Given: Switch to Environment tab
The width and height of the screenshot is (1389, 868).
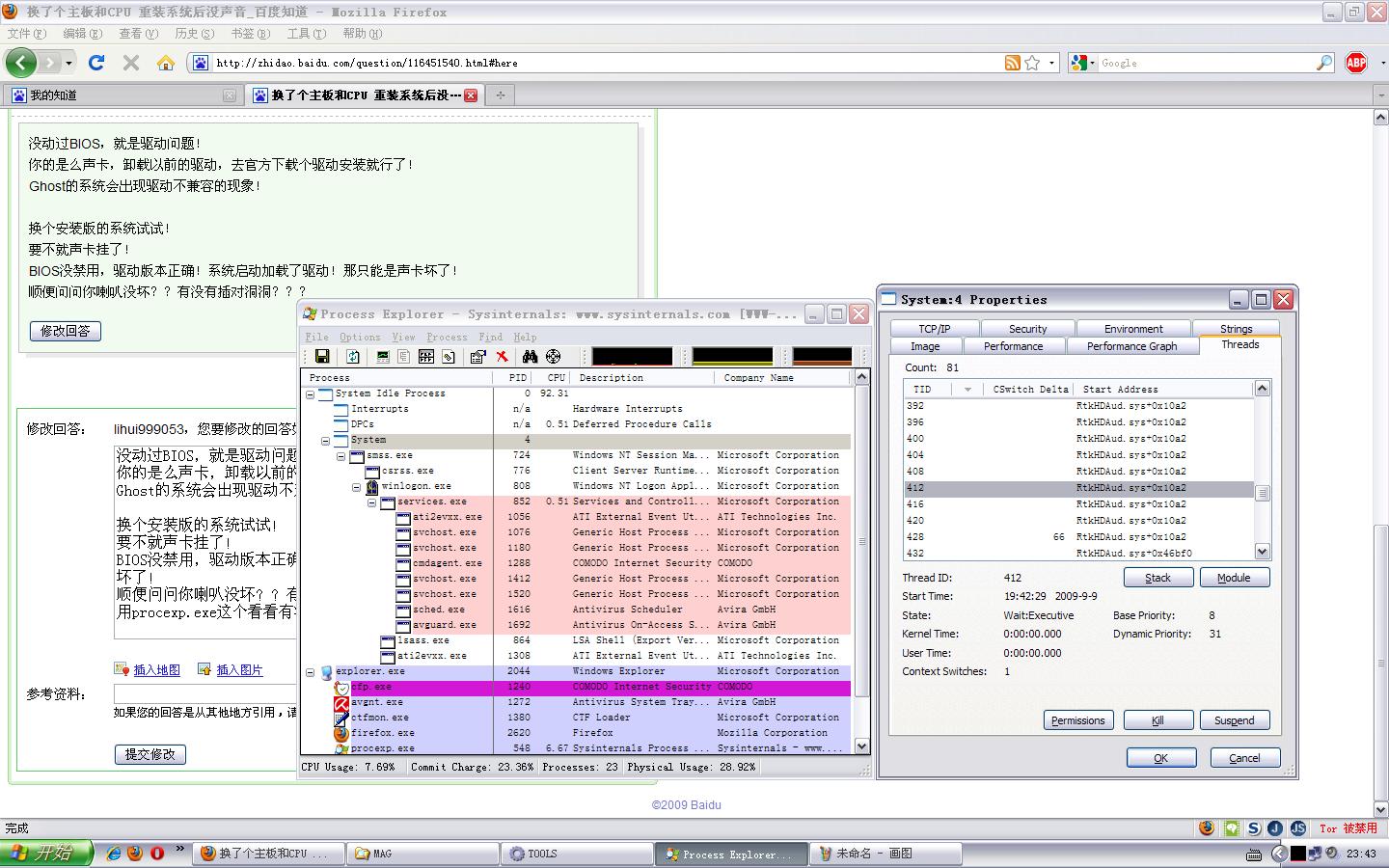Looking at the screenshot, I should pos(1133,329).
